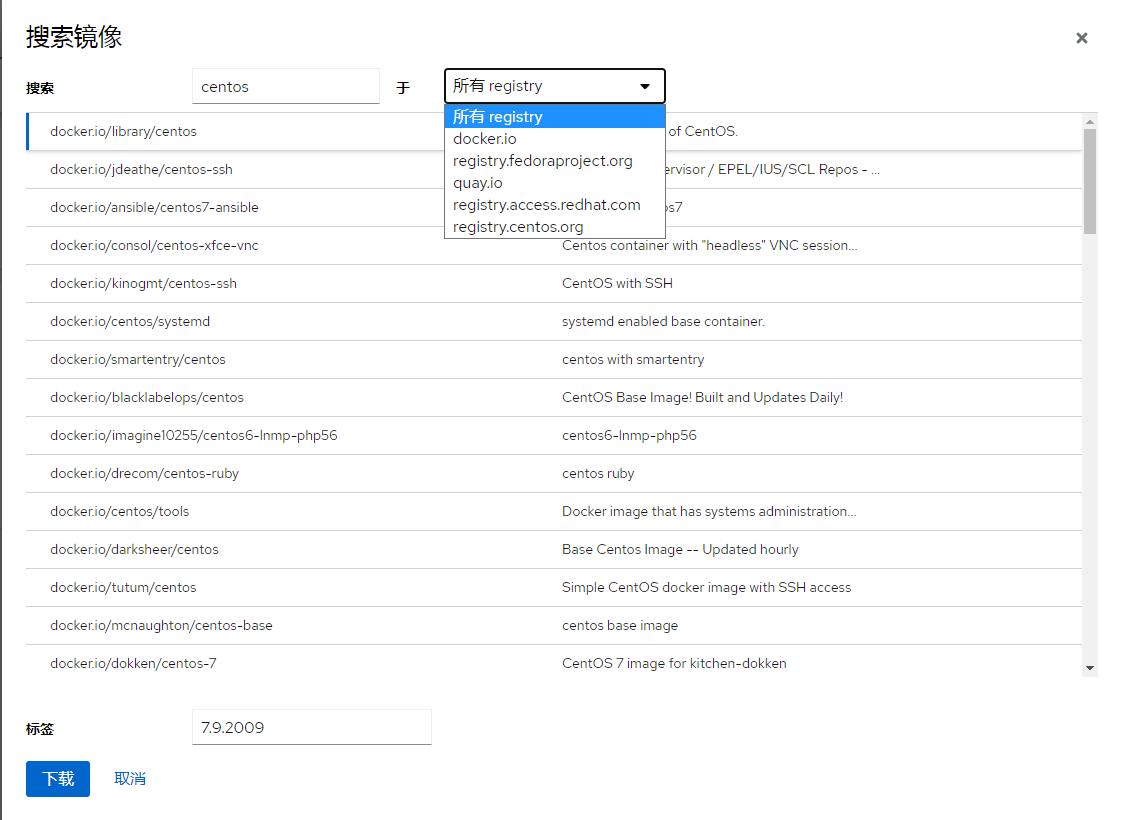1122x820 pixels.
Task: Select docker.io/dokken/centos-7 row
Action: pos(554,663)
